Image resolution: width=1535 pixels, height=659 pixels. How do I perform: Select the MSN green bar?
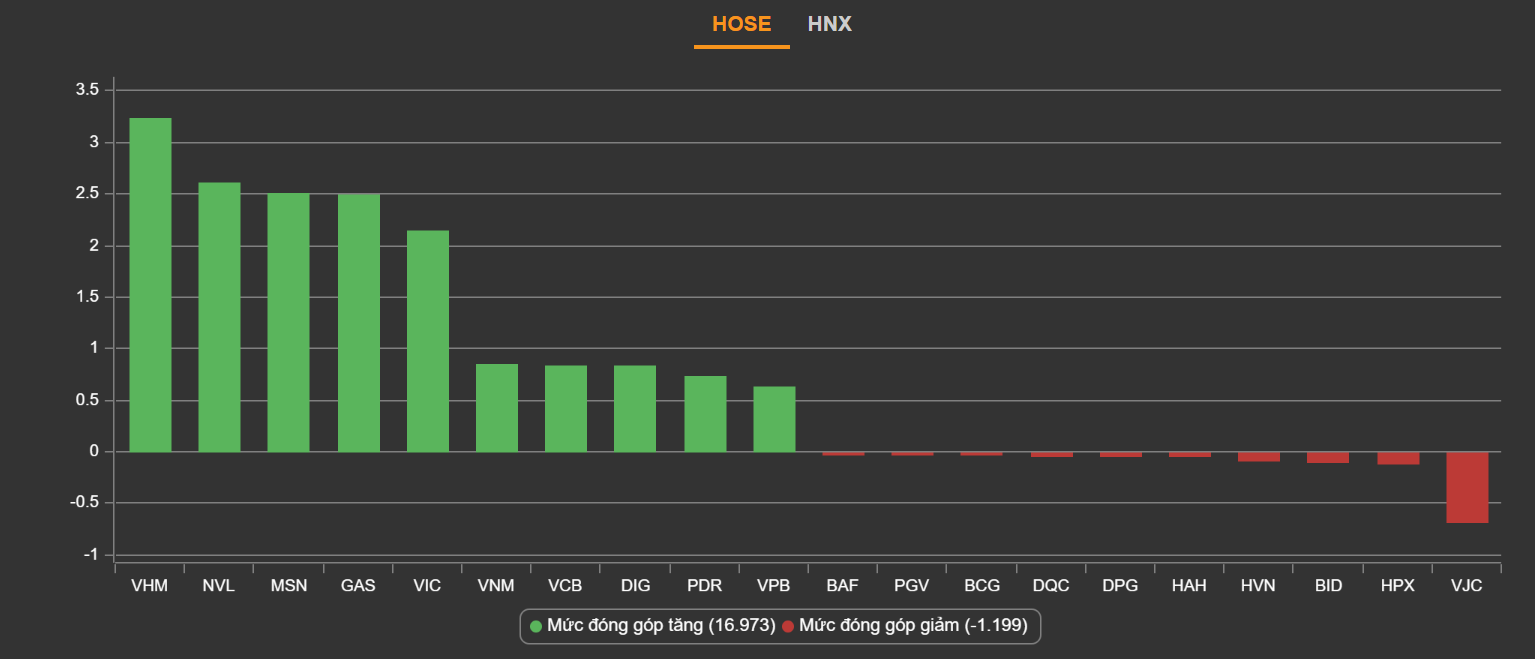tap(288, 322)
